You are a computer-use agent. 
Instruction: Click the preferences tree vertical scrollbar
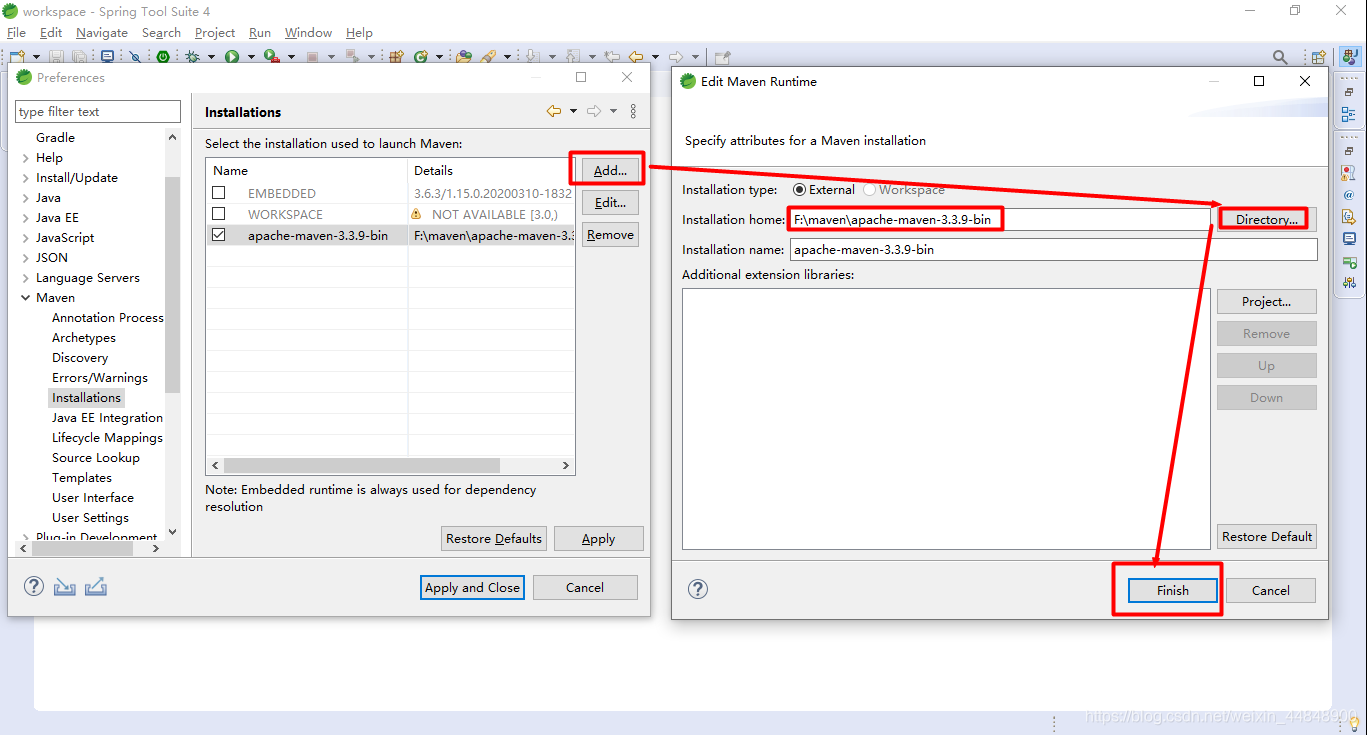[x=172, y=285]
